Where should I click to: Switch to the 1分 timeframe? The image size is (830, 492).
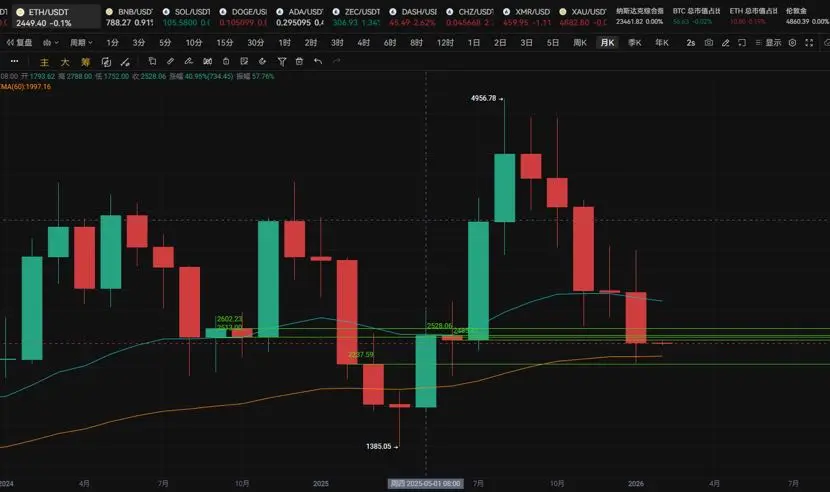pyautogui.click(x=112, y=42)
